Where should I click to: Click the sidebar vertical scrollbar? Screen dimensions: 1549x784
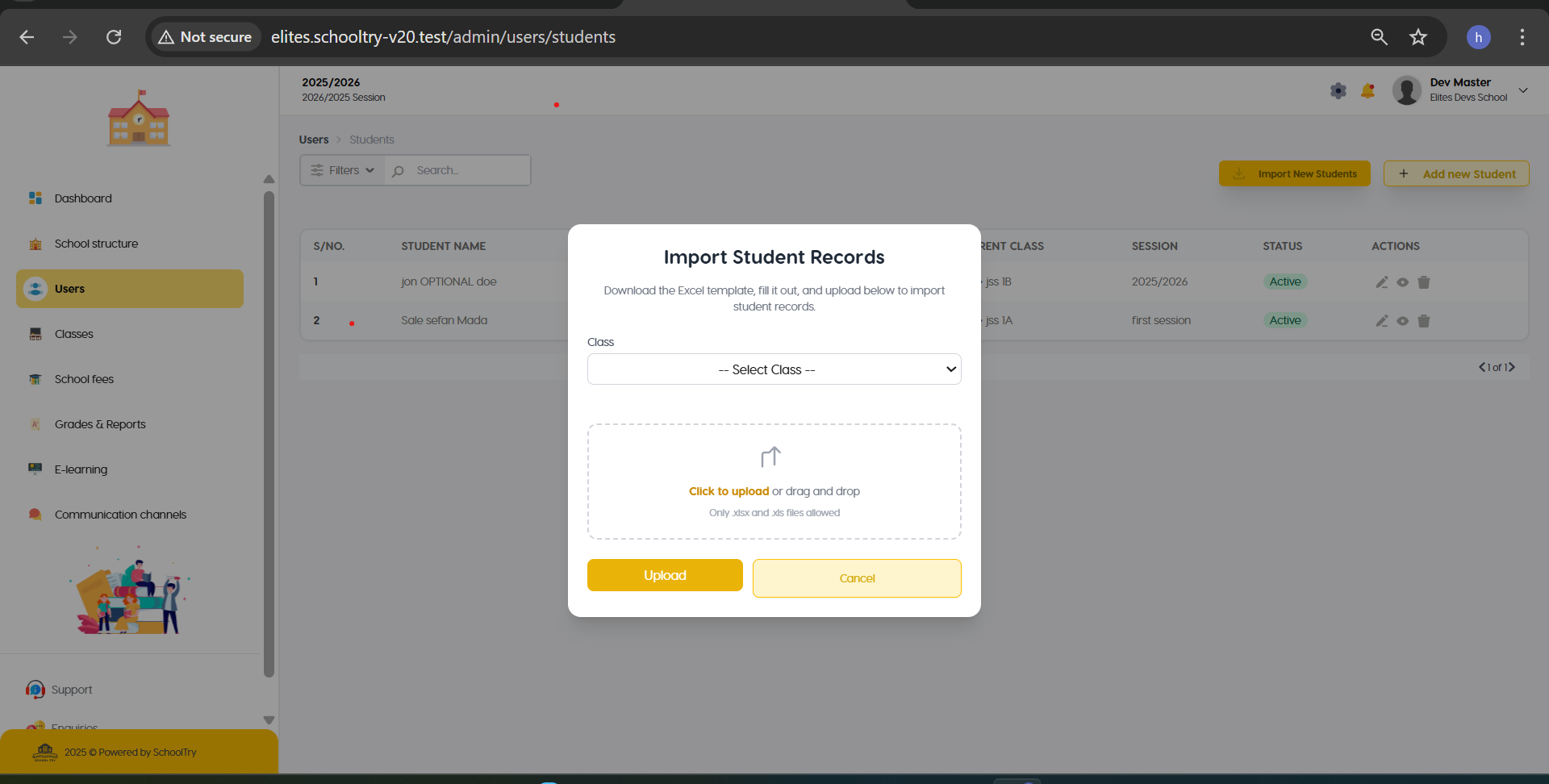pos(269,434)
